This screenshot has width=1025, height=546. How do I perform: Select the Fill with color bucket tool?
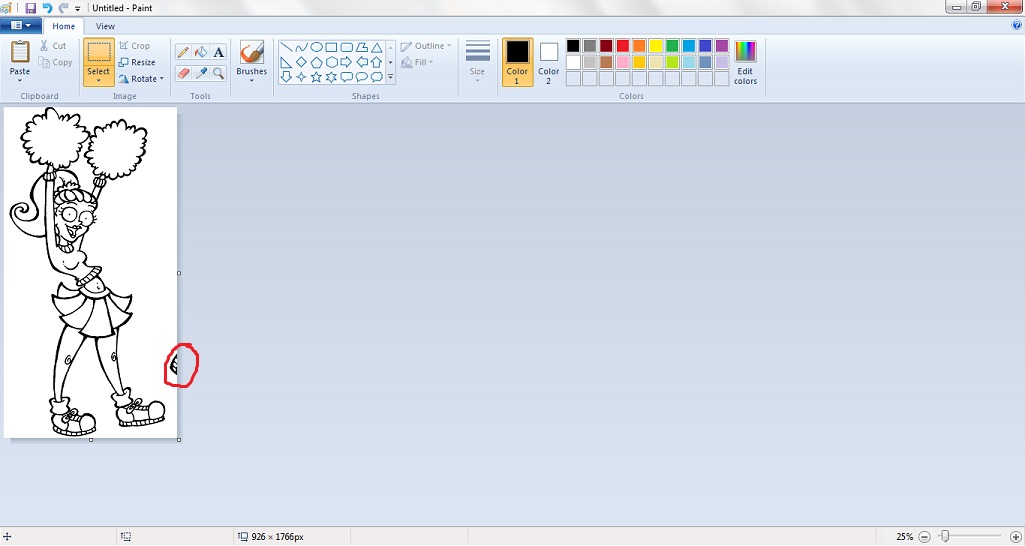coord(201,52)
